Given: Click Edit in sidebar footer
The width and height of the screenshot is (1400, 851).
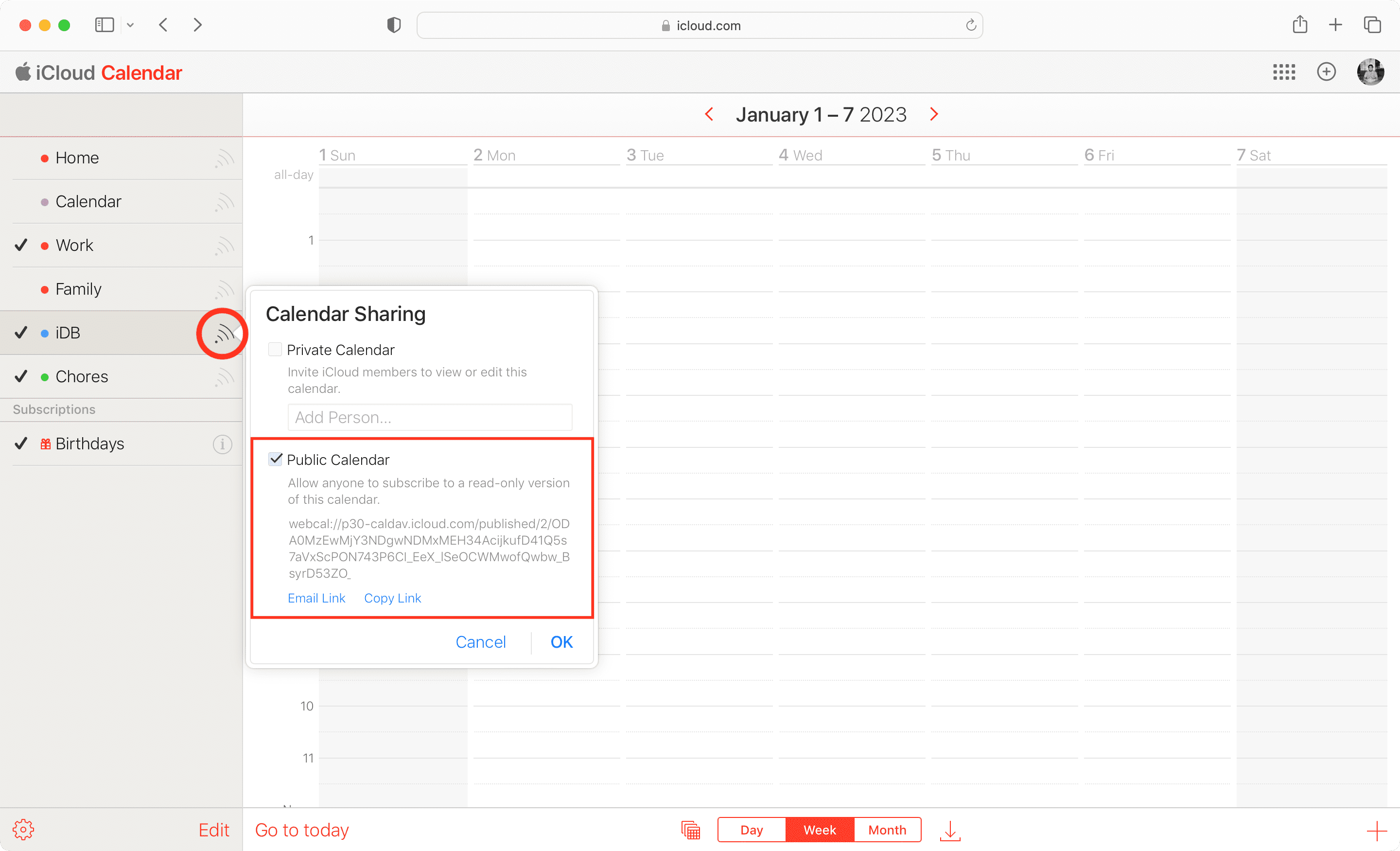Looking at the screenshot, I should pyautogui.click(x=213, y=830).
